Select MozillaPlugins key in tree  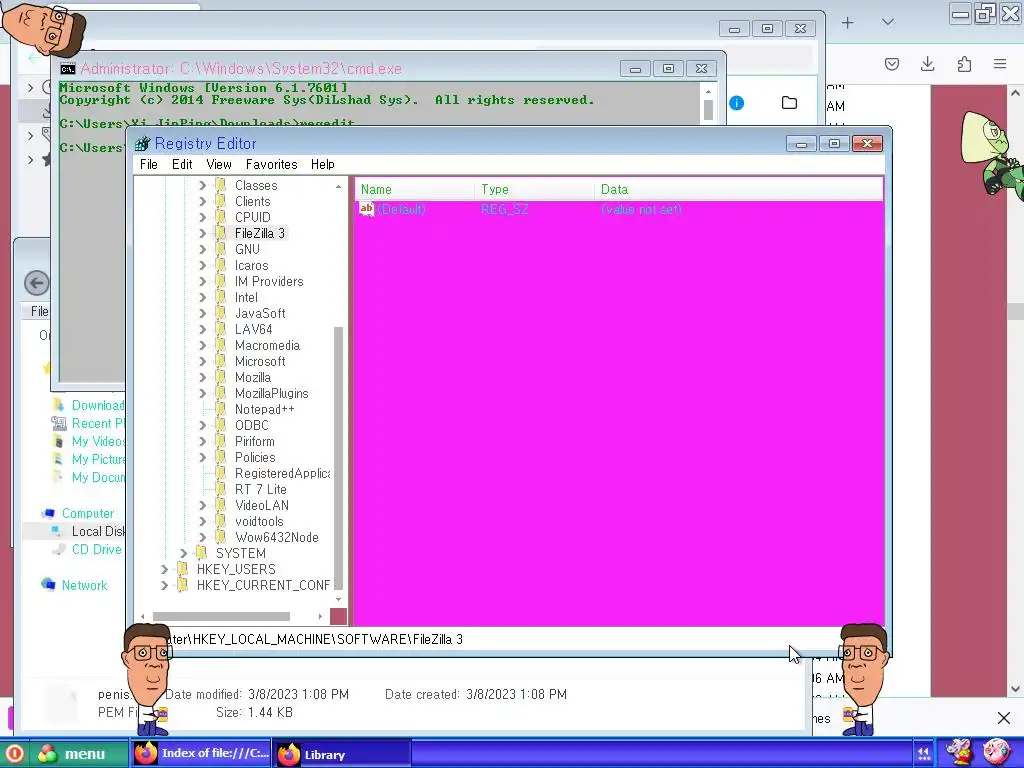click(x=272, y=393)
